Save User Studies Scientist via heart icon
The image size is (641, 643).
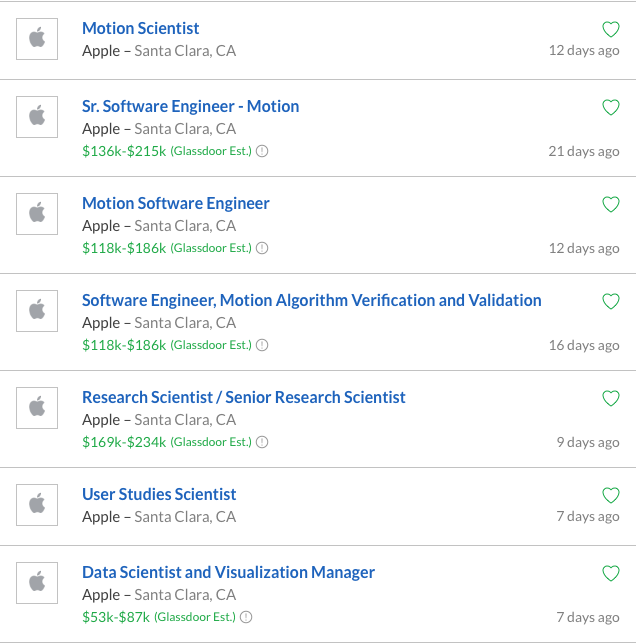(x=610, y=495)
